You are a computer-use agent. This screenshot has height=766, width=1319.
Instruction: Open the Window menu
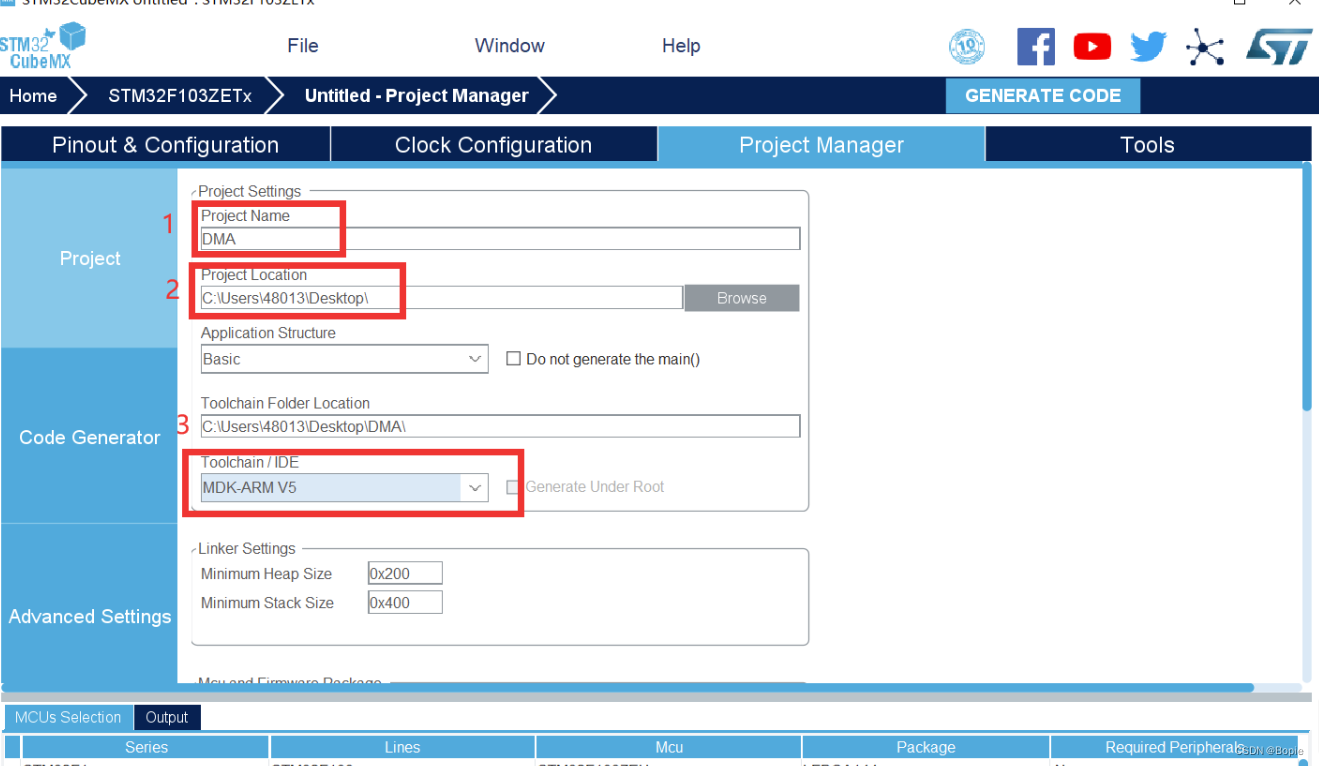510,46
